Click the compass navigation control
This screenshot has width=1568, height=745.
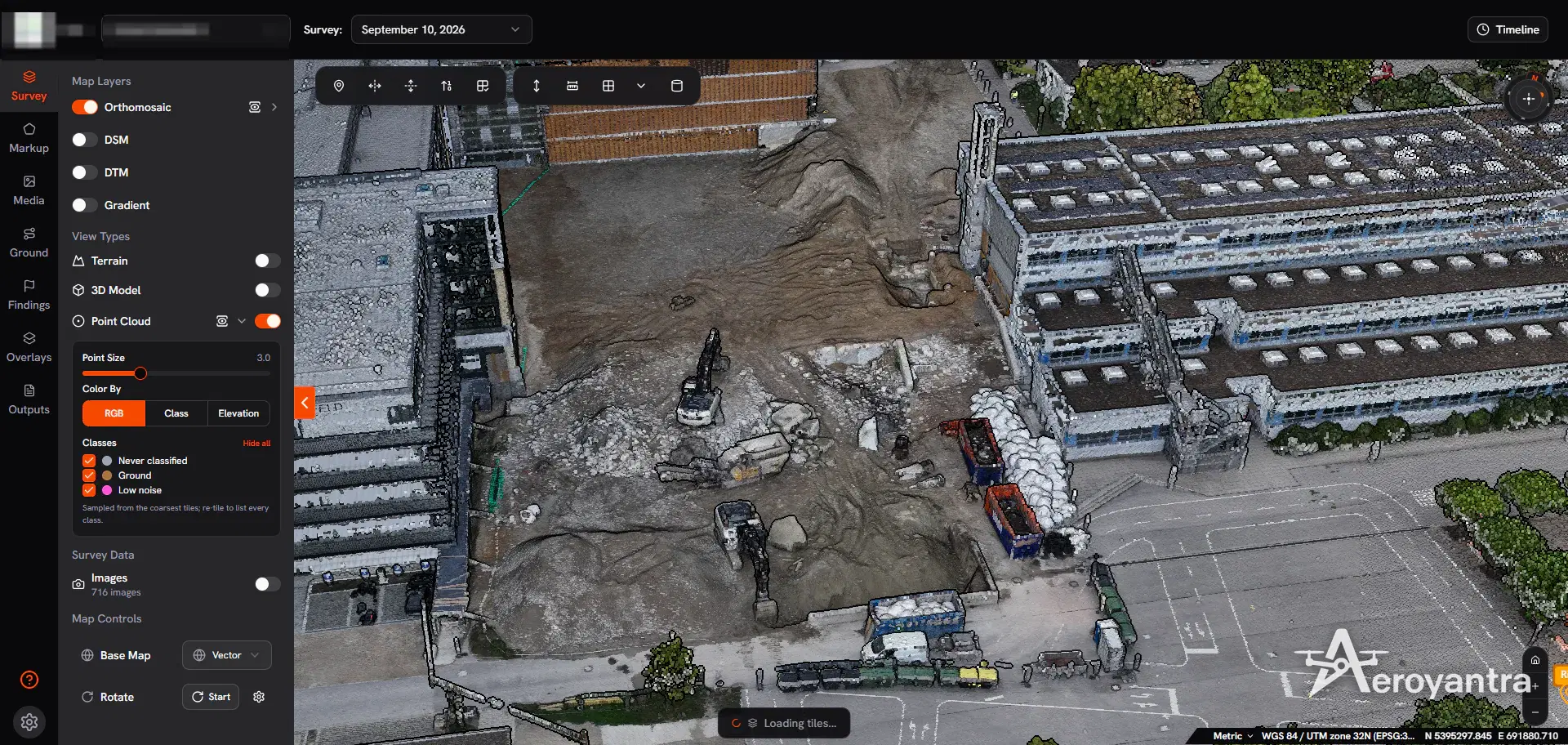click(1529, 99)
